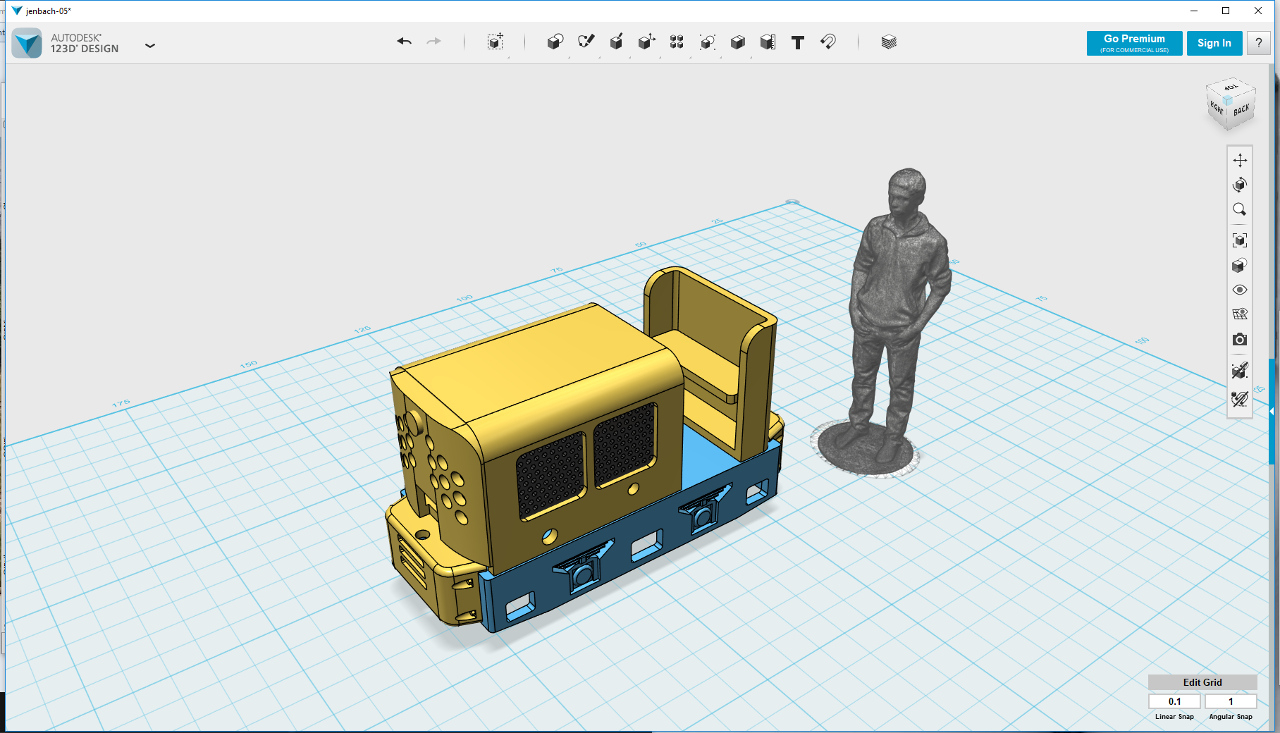The image size is (1280, 733).
Task: Open the Grouping tool menu
Action: pyautogui.click(x=707, y=42)
